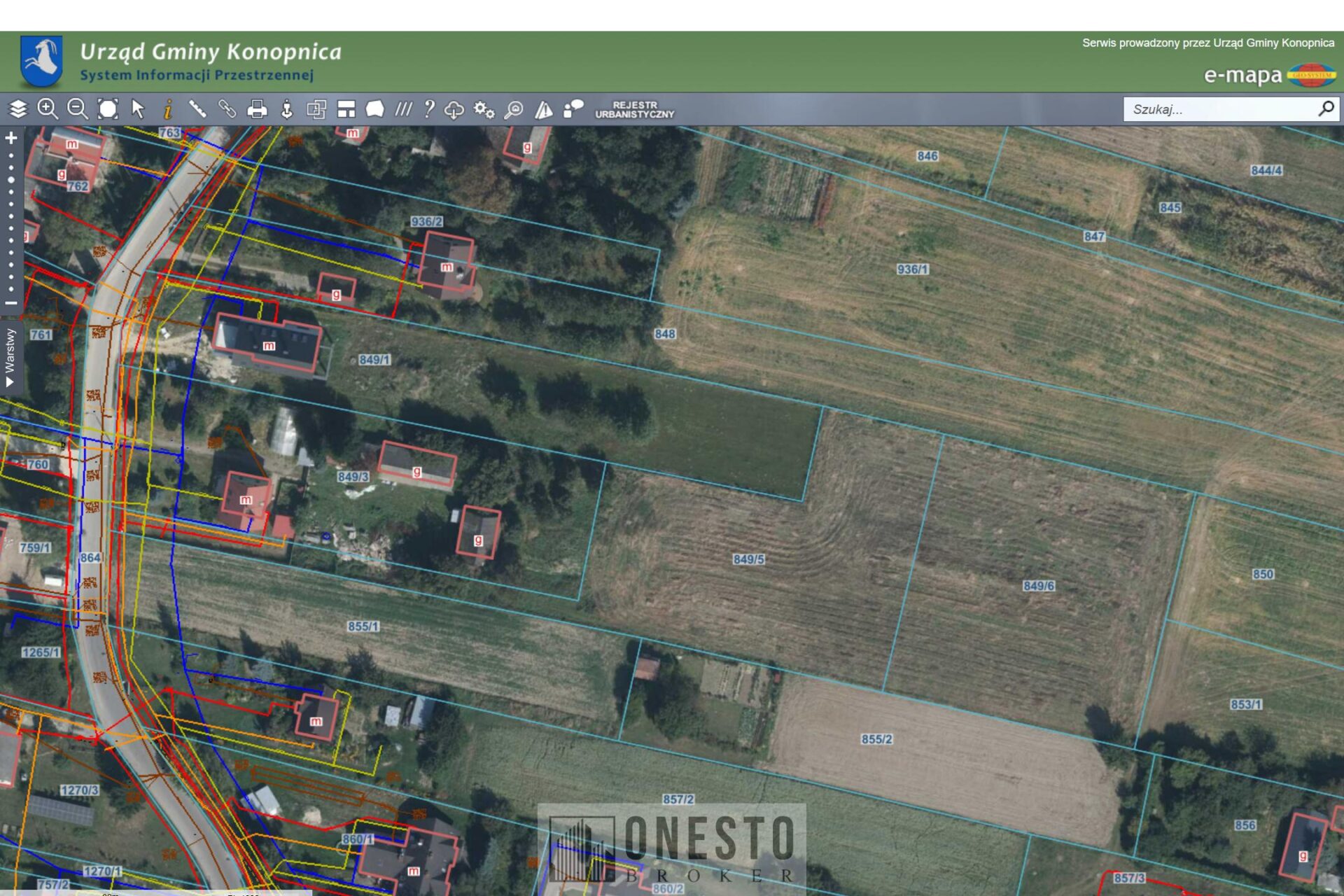Screen dimensions: 1344x896
Task: Click the search magnifier button
Action: (x=1326, y=109)
